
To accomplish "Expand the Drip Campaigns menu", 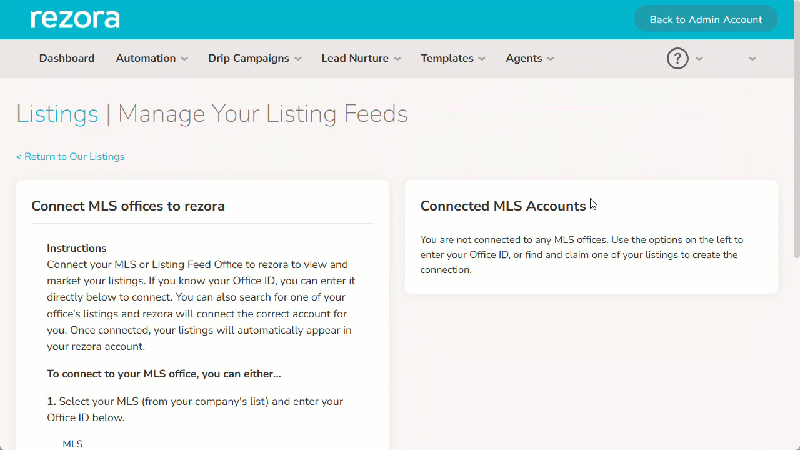I will pyautogui.click(x=255, y=58).
